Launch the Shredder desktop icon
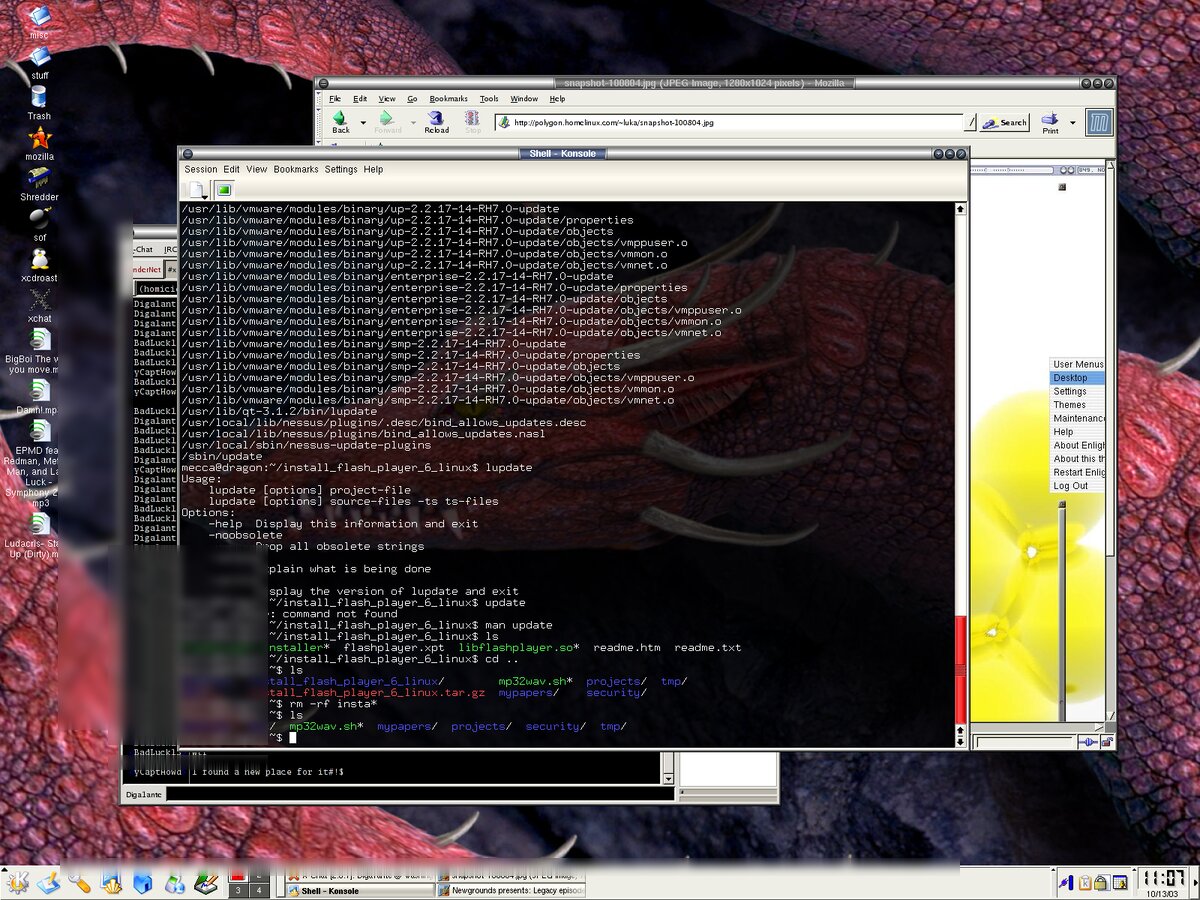Image resolution: width=1200 pixels, height=900 pixels. pyautogui.click(x=40, y=178)
